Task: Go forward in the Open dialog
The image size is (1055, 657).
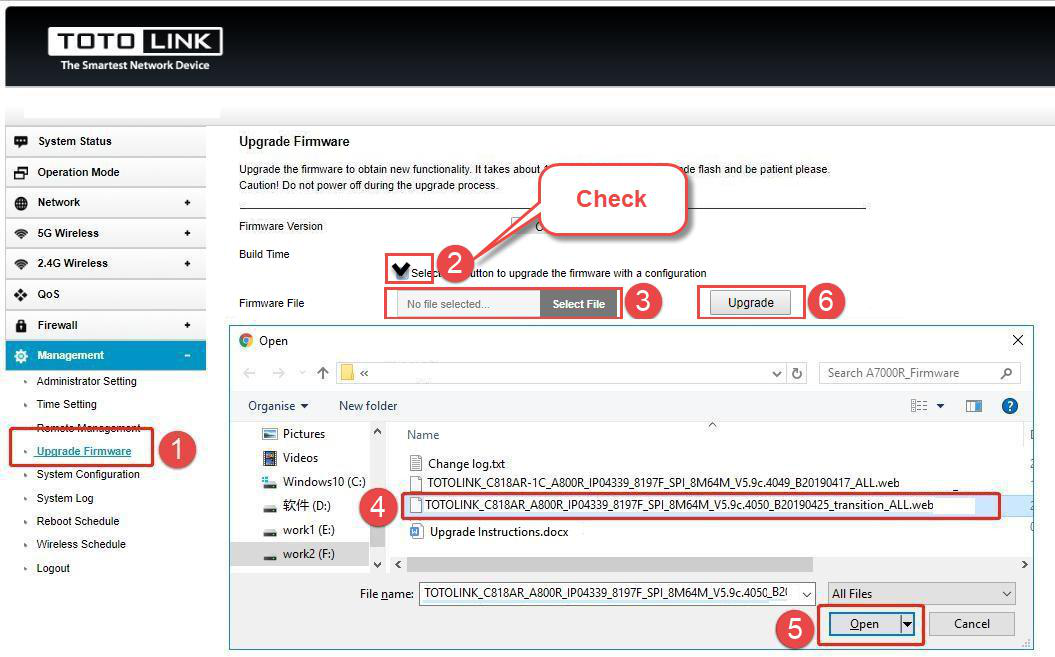Action: tap(278, 373)
